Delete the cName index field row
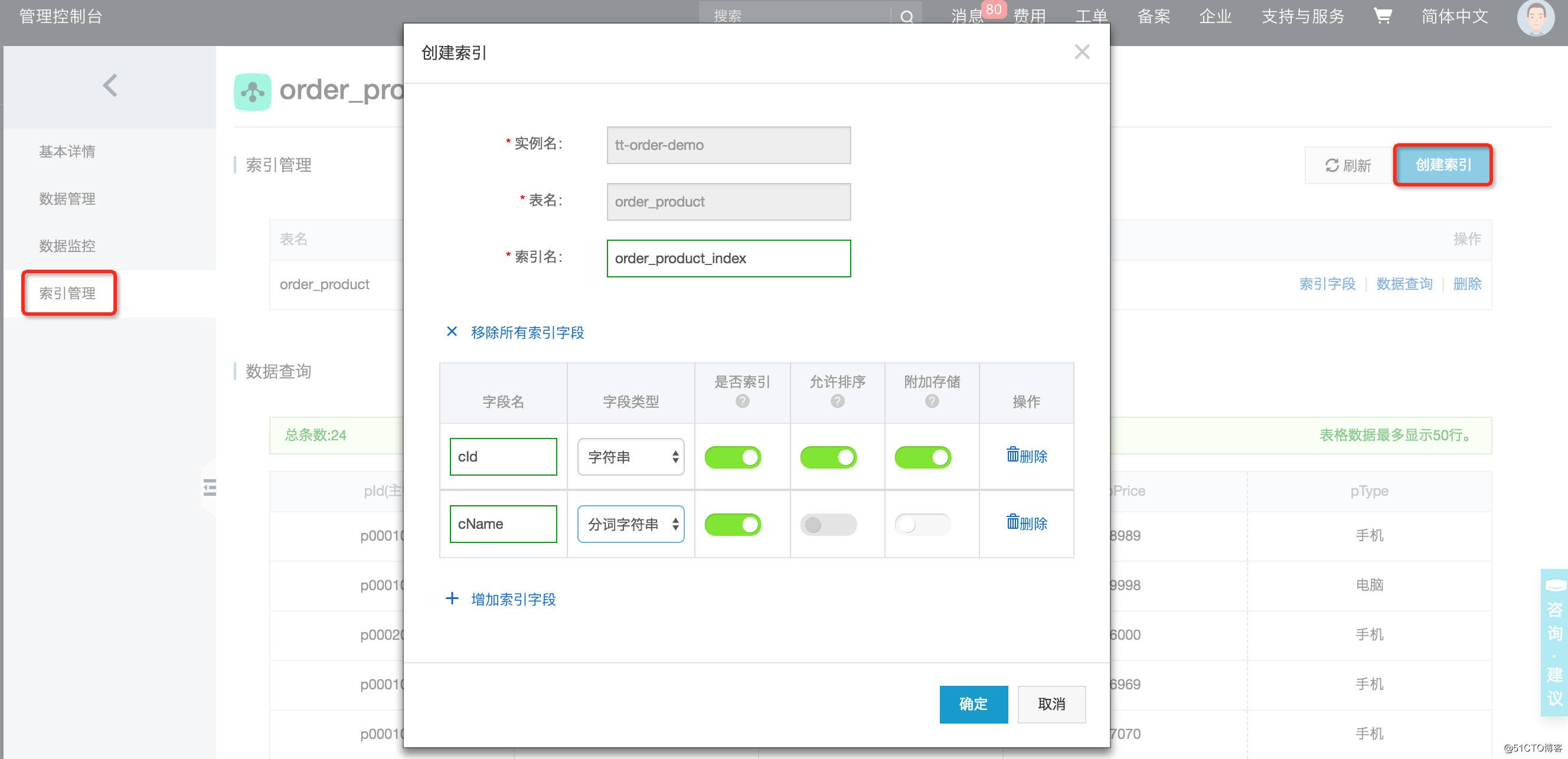The height and width of the screenshot is (759, 1568). (1025, 523)
